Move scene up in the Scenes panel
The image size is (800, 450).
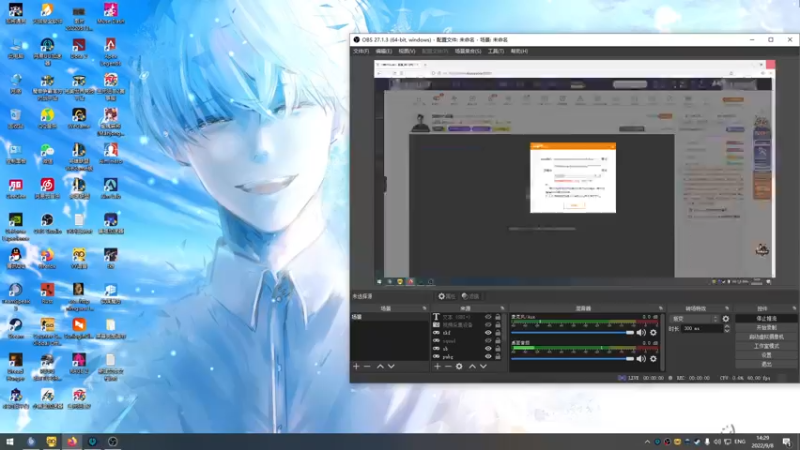[380, 366]
